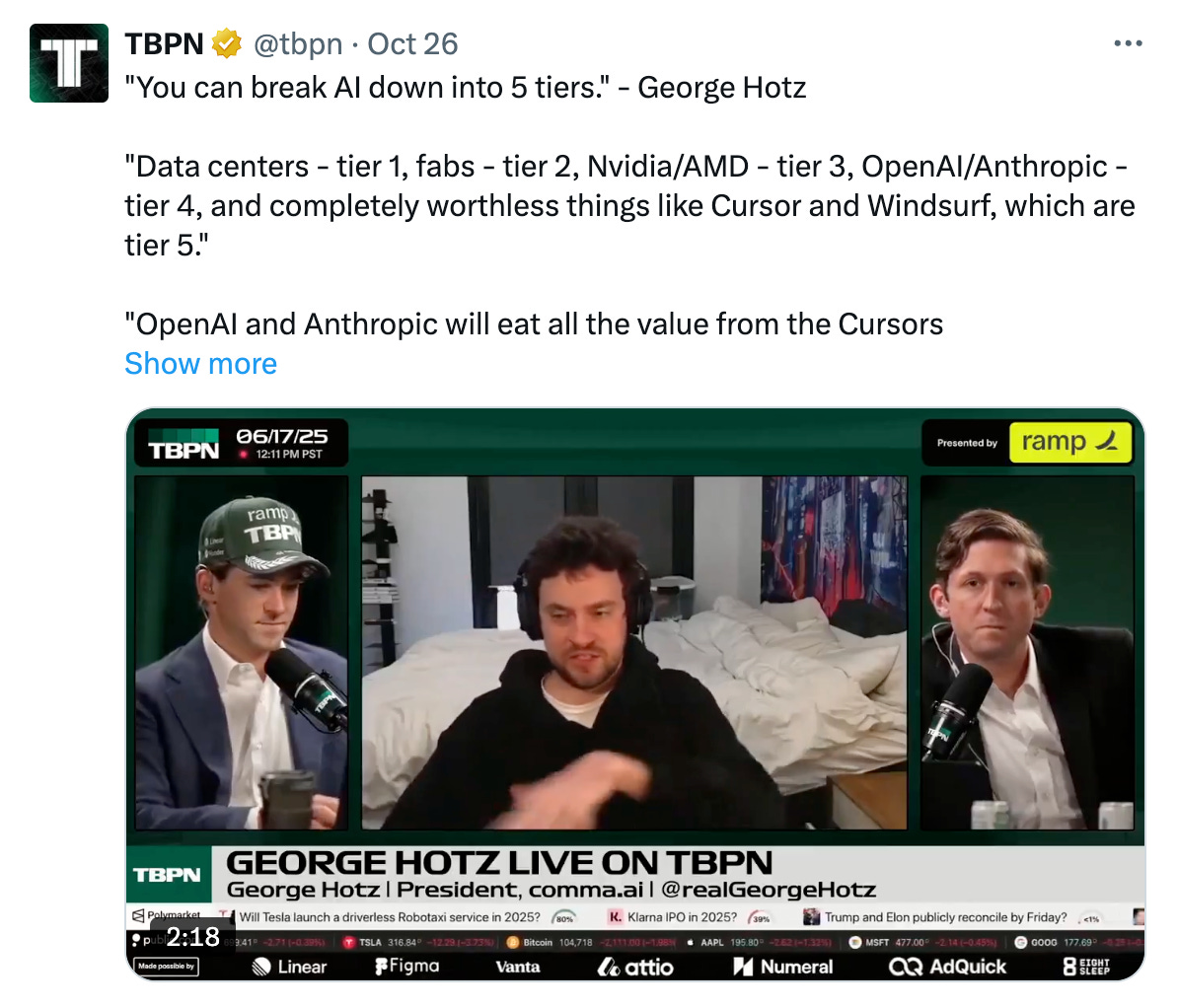Click the attio sponsor logo
This screenshot has width=1178, height=1008.
coord(634,967)
